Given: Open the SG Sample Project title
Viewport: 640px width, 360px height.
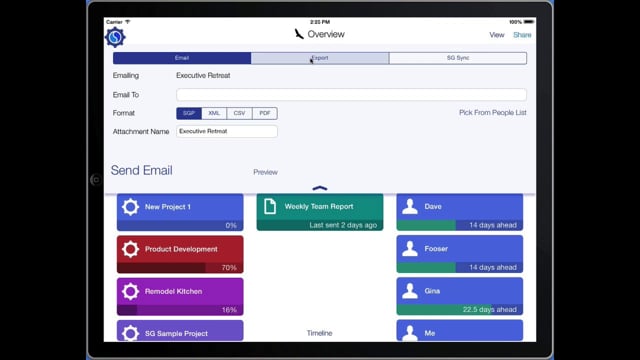Looking at the screenshot, I should click(176, 333).
